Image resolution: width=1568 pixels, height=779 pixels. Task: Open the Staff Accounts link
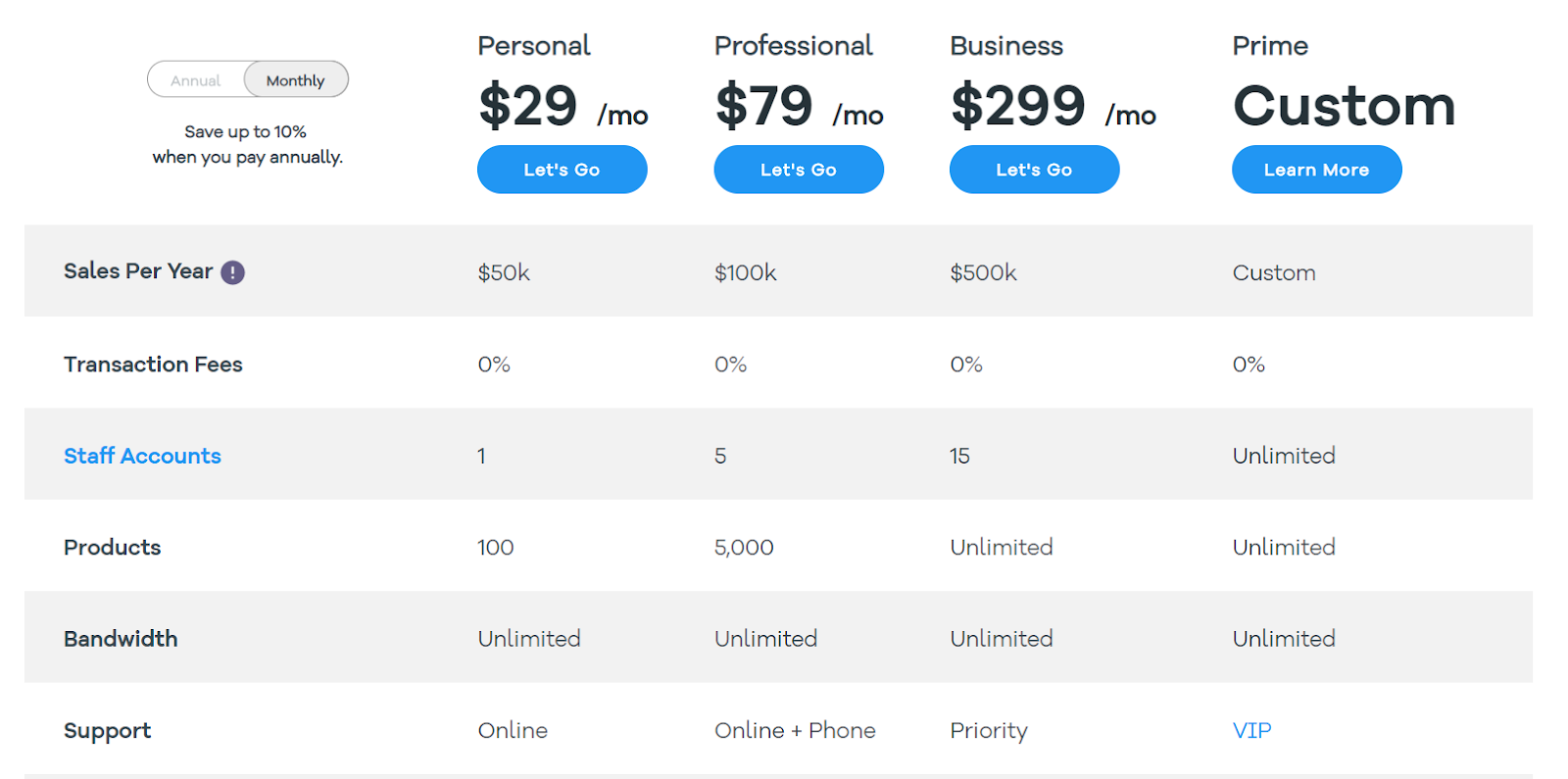coord(142,456)
